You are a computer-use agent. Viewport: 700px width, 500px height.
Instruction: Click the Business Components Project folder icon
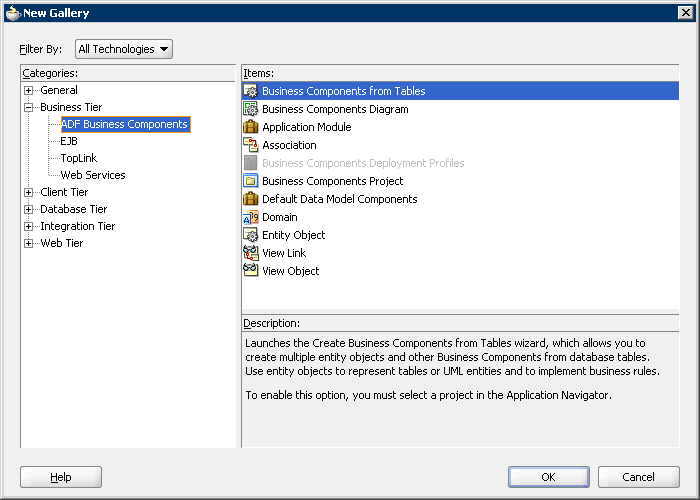click(x=250, y=181)
